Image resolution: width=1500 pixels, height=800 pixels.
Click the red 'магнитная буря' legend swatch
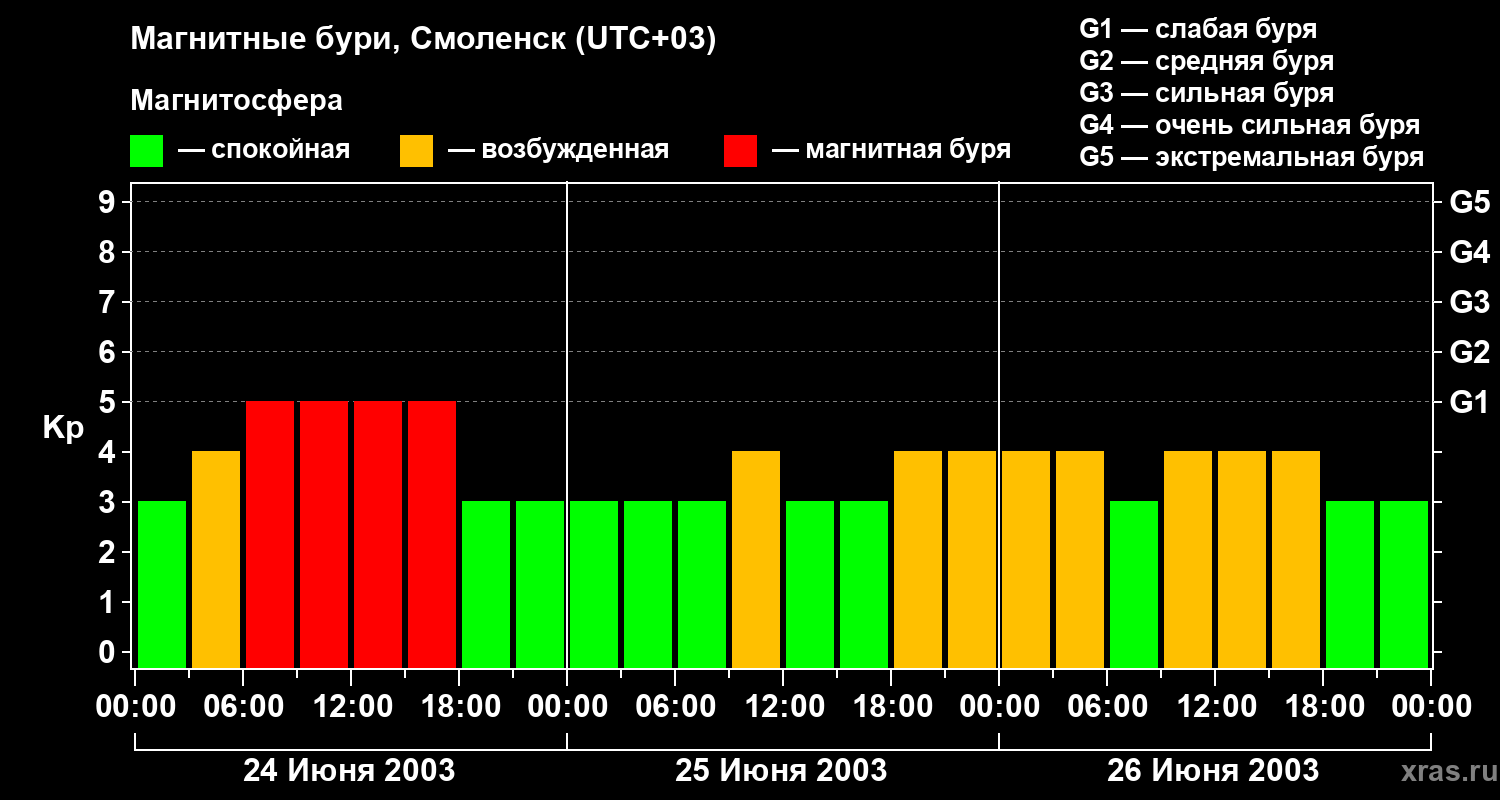point(740,151)
